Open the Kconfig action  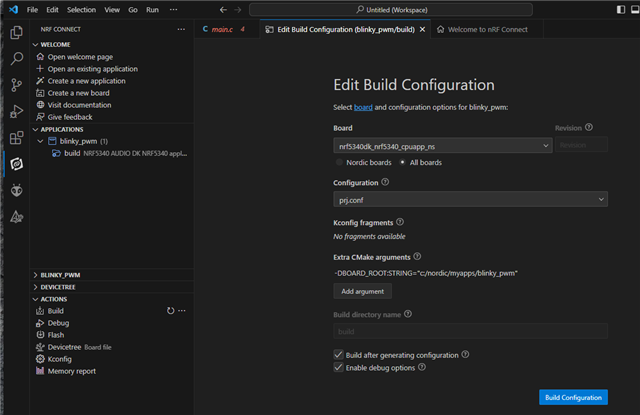(59, 359)
